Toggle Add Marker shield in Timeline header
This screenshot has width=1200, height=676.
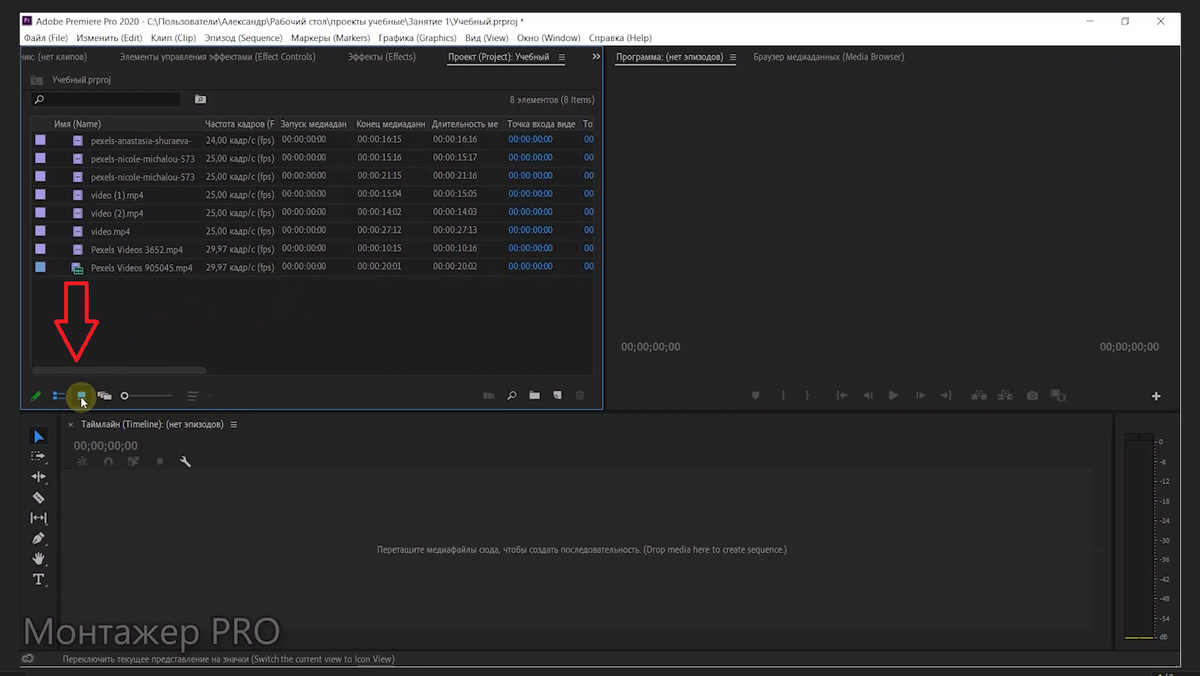coord(159,462)
